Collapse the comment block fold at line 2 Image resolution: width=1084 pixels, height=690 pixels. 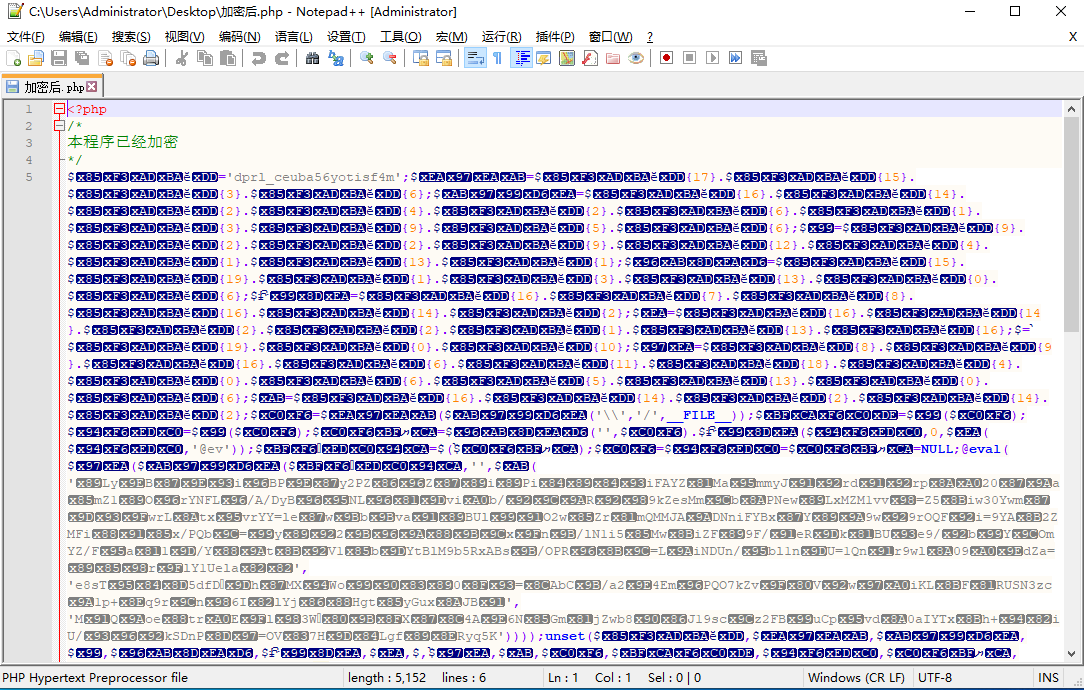(x=60, y=126)
